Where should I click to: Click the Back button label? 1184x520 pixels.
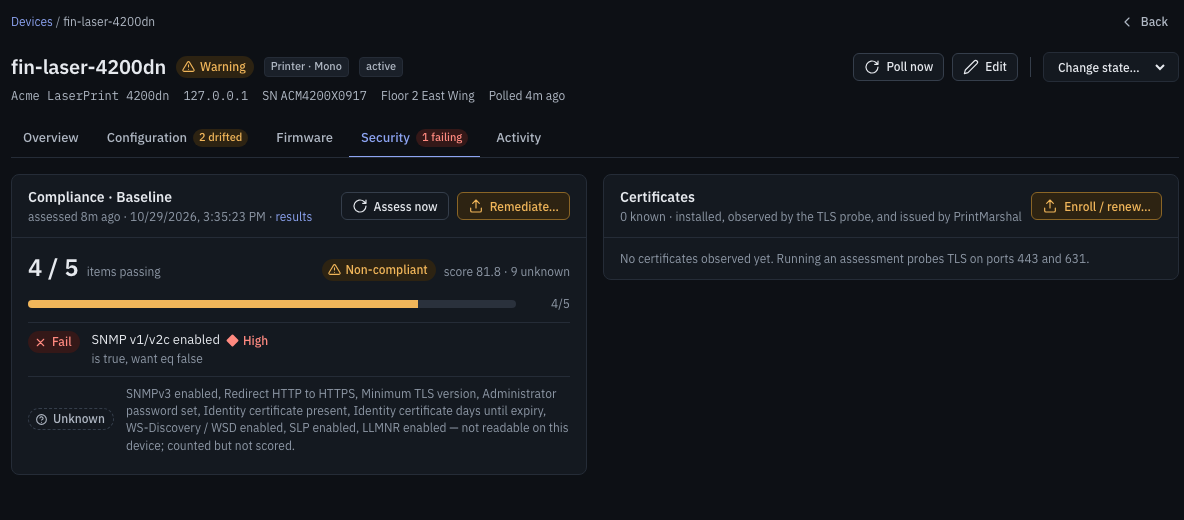(x=1154, y=22)
